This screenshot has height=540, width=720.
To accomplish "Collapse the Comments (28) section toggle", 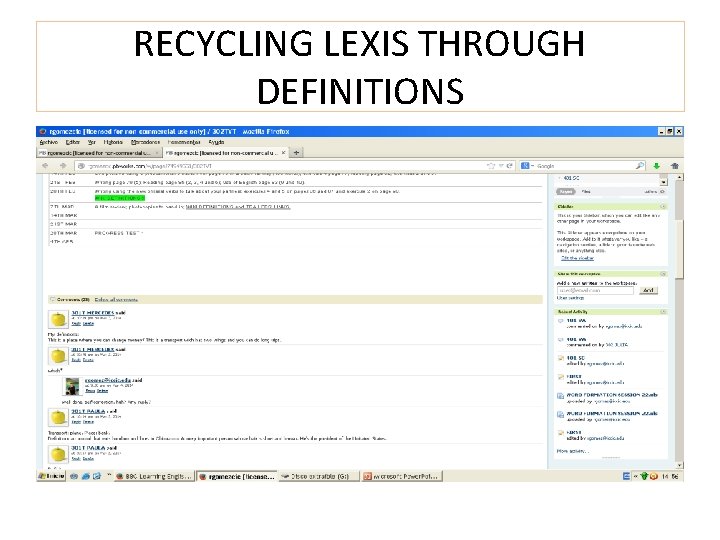I will coord(52,299).
